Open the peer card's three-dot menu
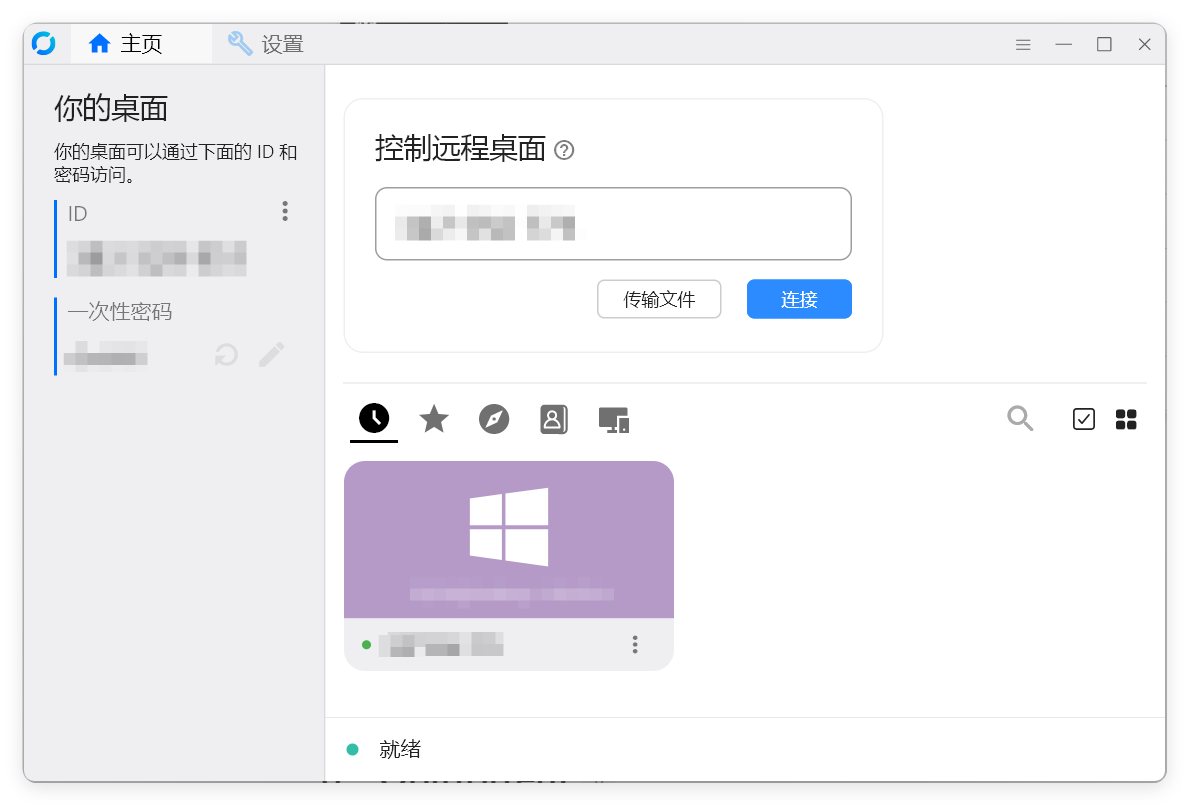 coord(635,645)
